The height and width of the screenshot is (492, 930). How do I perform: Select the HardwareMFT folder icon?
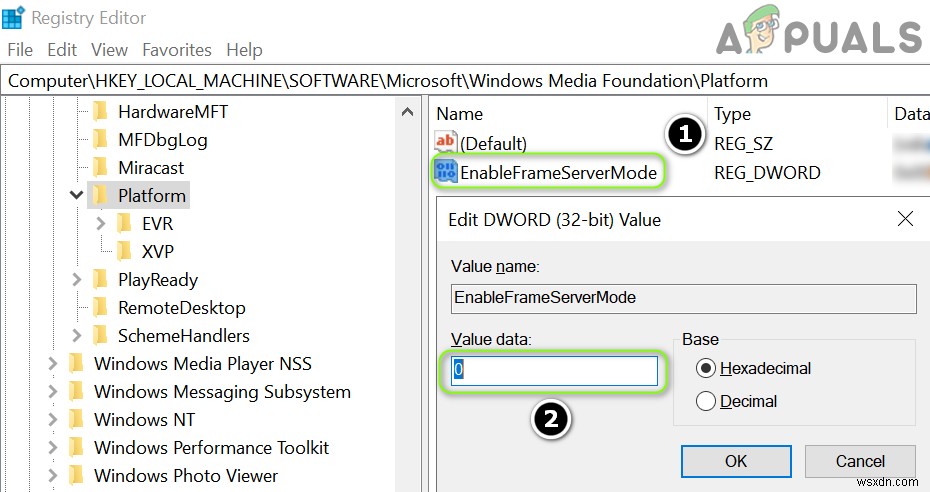100,111
